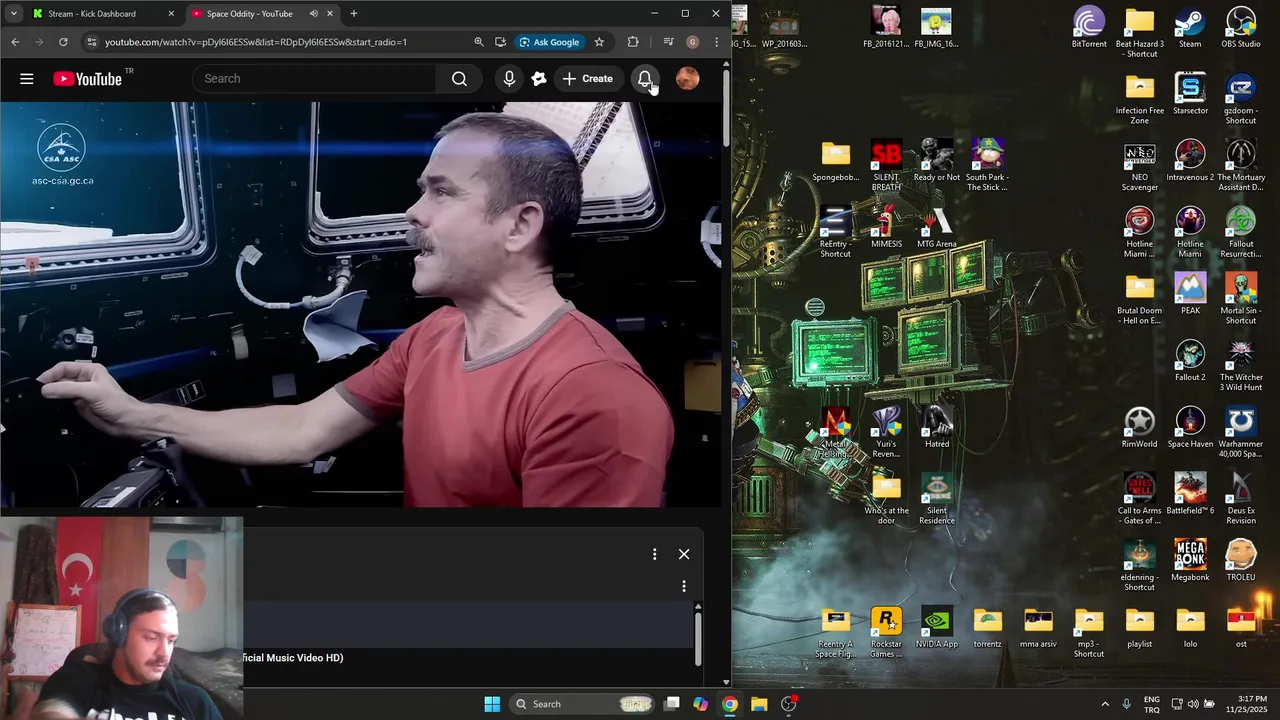The height and width of the screenshot is (720, 1280).
Task: View site information icon in address bar
Action: [91, 42]
